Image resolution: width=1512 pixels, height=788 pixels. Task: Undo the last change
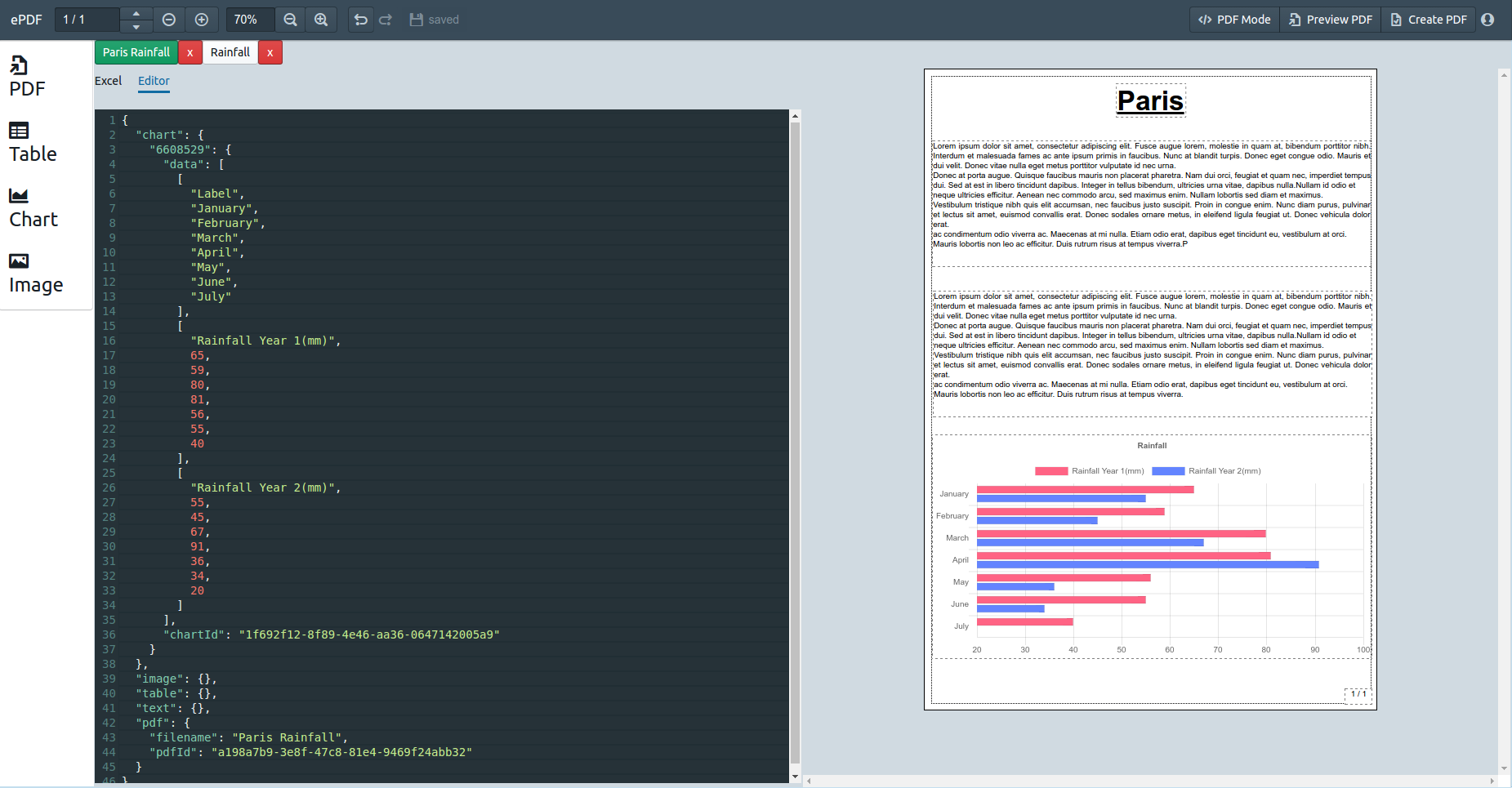point(360,20)
